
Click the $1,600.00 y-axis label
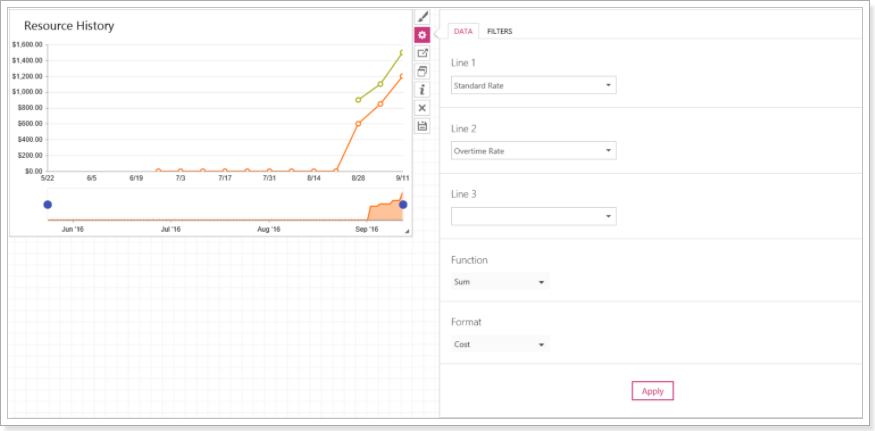27,44
